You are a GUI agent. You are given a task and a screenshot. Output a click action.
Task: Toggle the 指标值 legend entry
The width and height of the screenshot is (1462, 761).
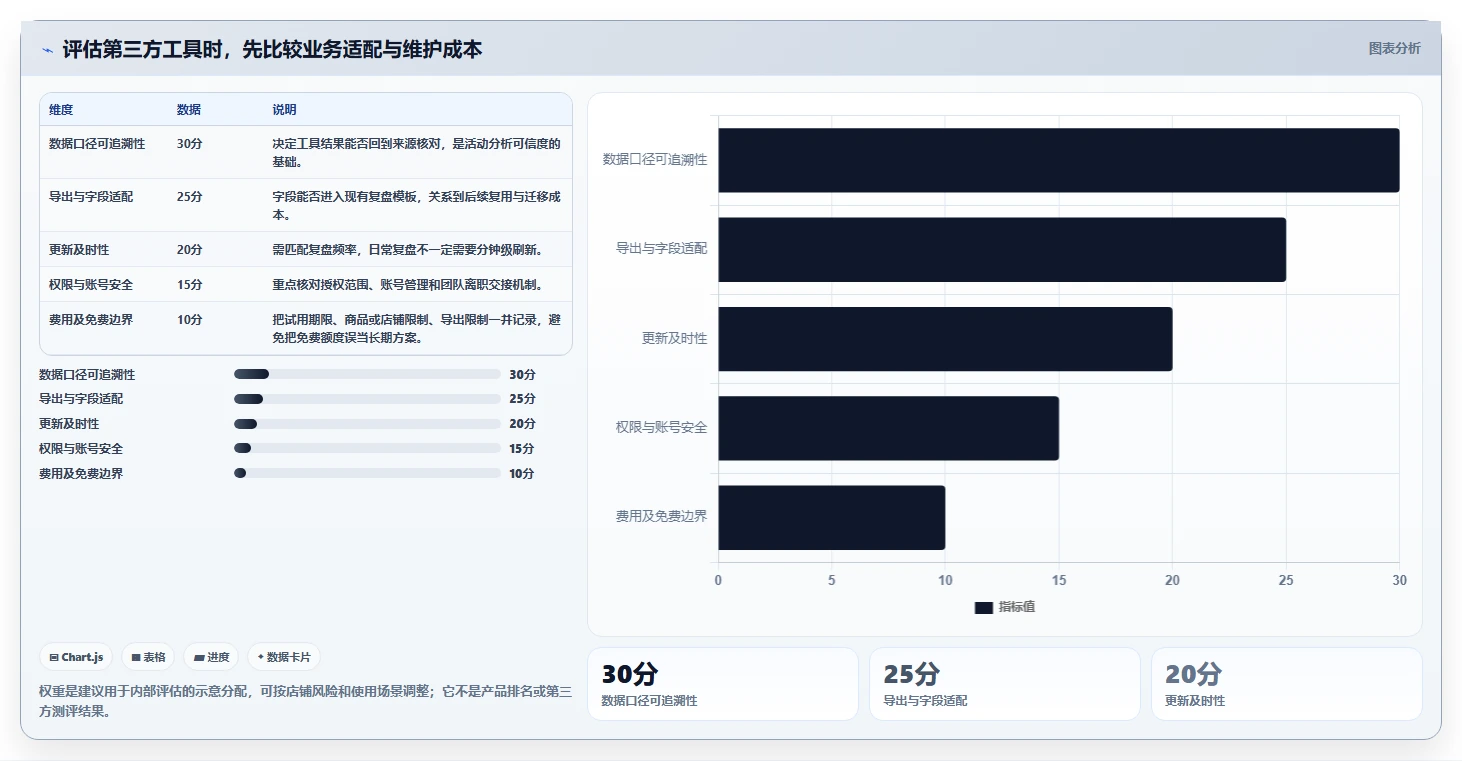tap(1005, 607)
